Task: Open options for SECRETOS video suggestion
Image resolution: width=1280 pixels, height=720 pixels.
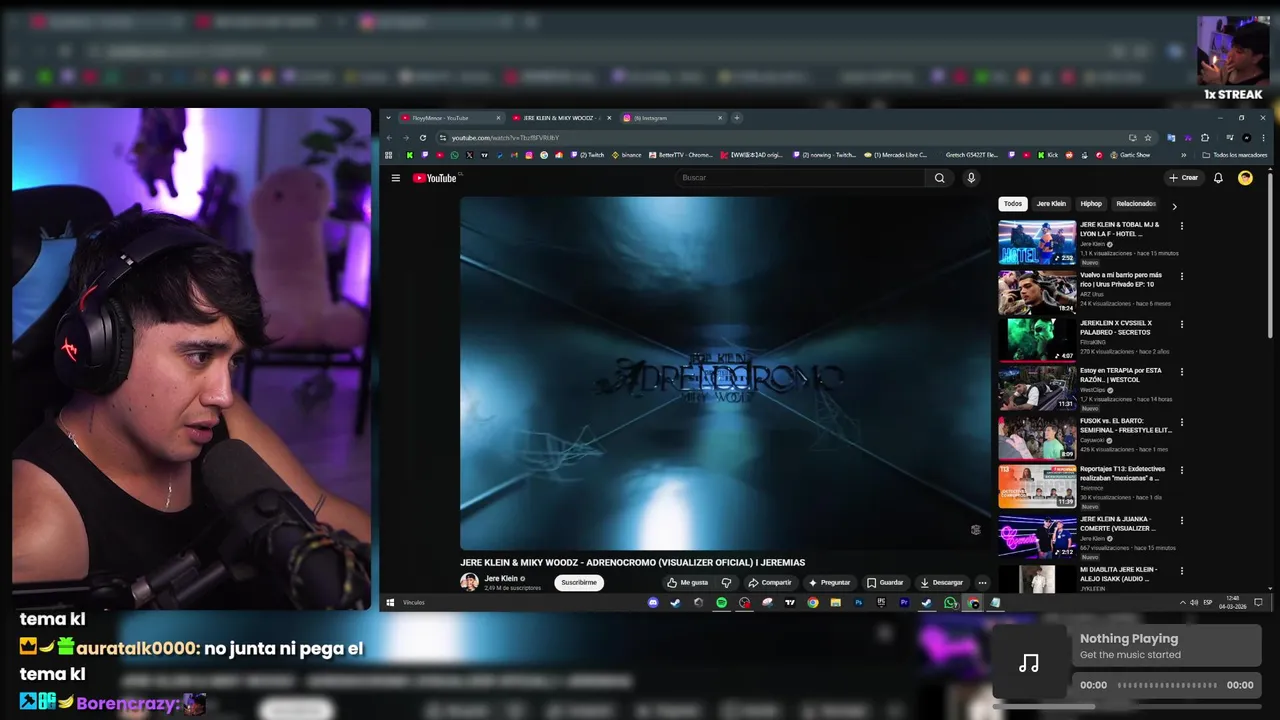Action: pyautogui.click(x=1182, y=324)
